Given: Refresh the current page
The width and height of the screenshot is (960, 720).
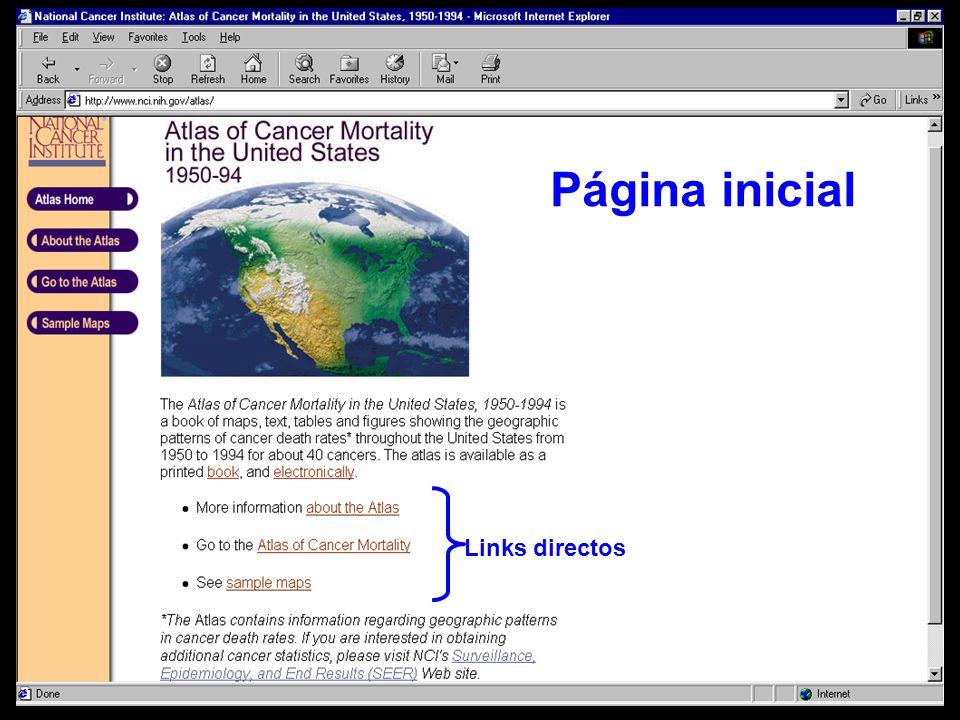Looking at the screenshot, I should 208,69.
